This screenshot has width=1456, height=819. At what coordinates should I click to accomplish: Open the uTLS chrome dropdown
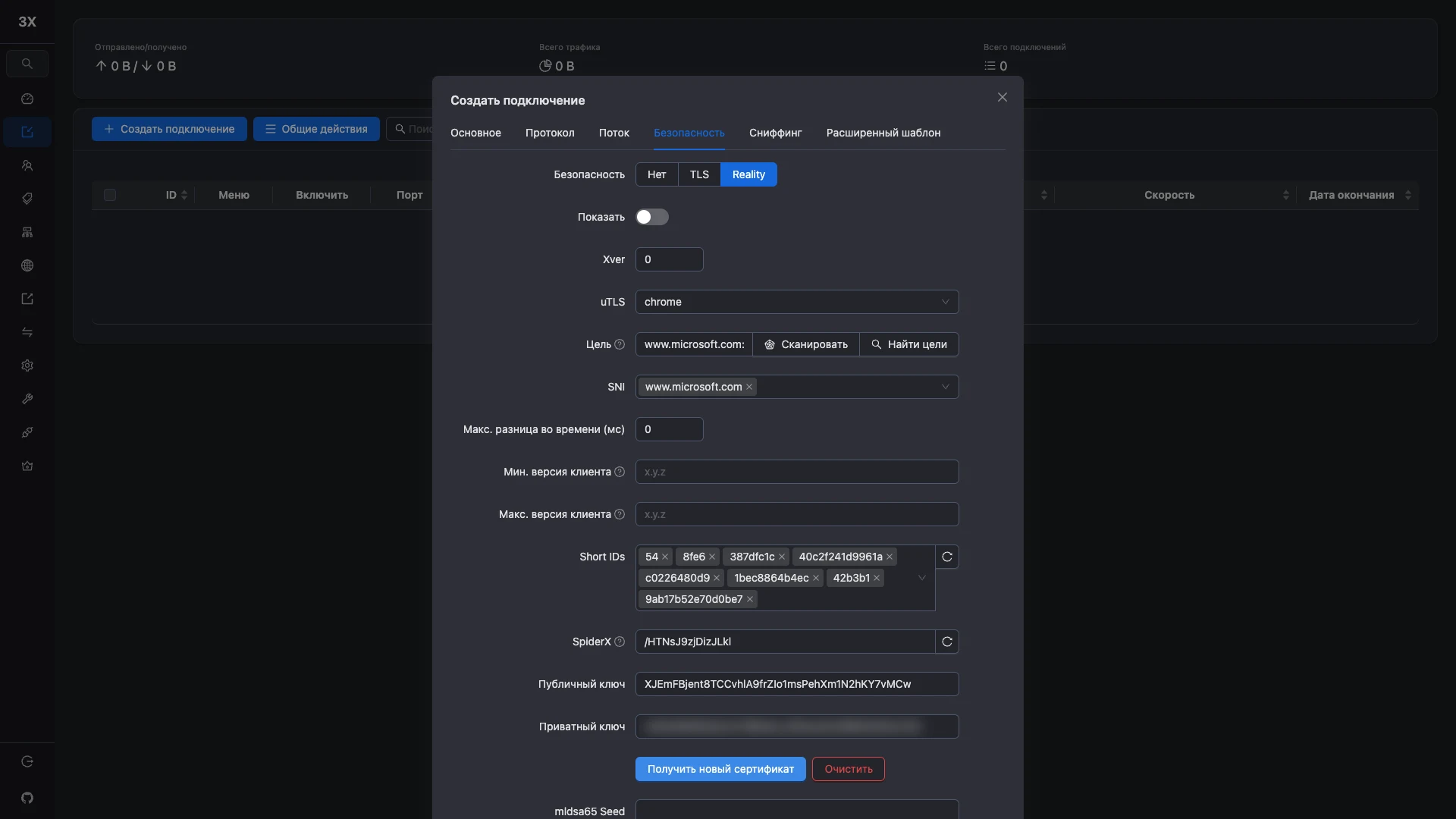coord(797,302)
